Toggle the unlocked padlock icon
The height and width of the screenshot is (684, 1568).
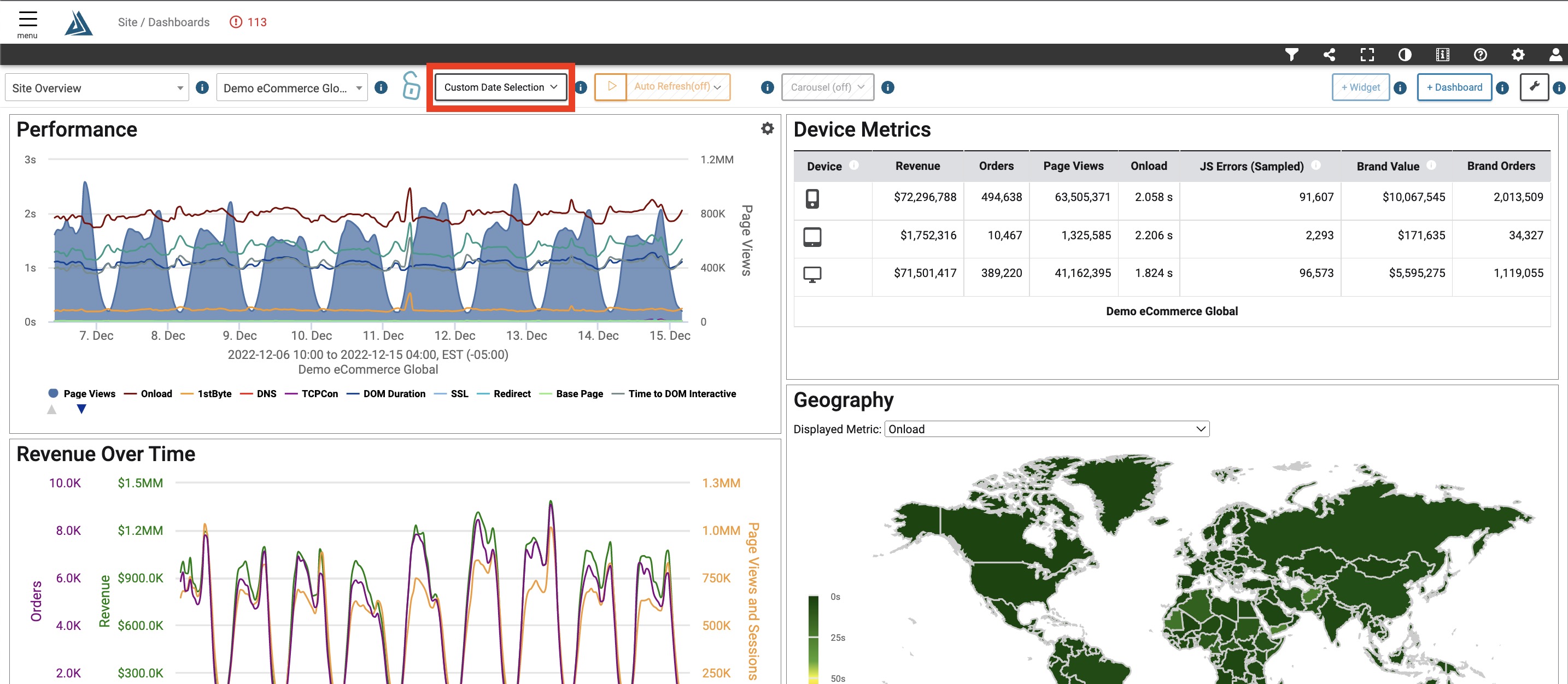[412, 86]
